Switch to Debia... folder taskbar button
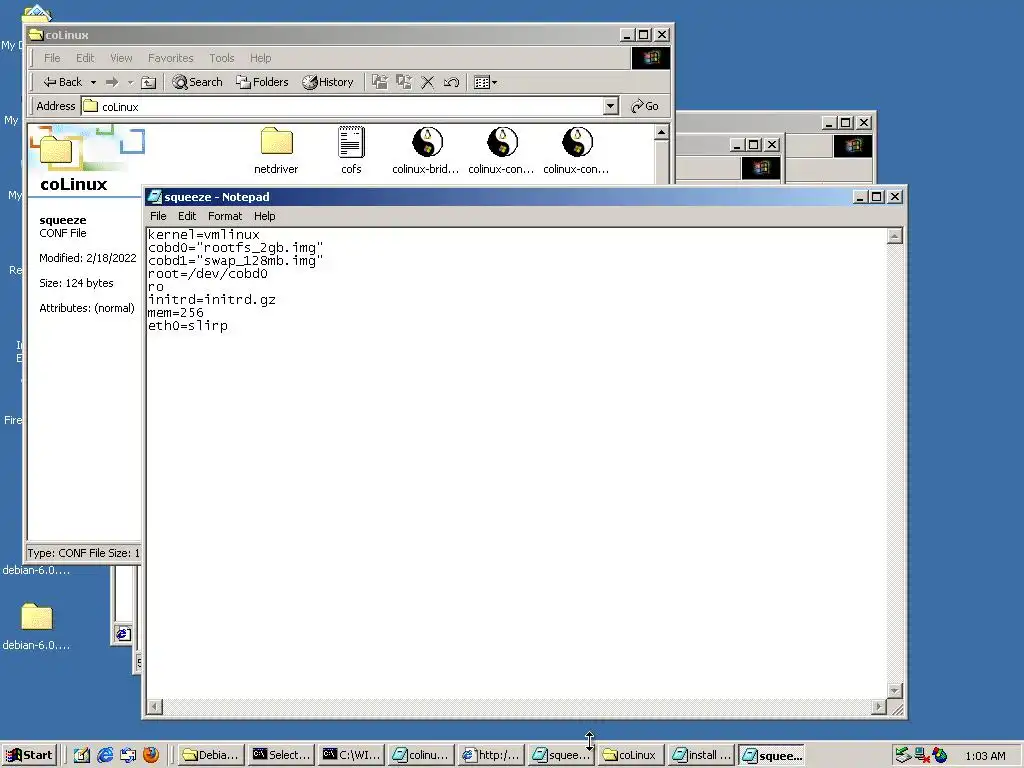This screenshot has height=768, width=1024. point(211,755)
